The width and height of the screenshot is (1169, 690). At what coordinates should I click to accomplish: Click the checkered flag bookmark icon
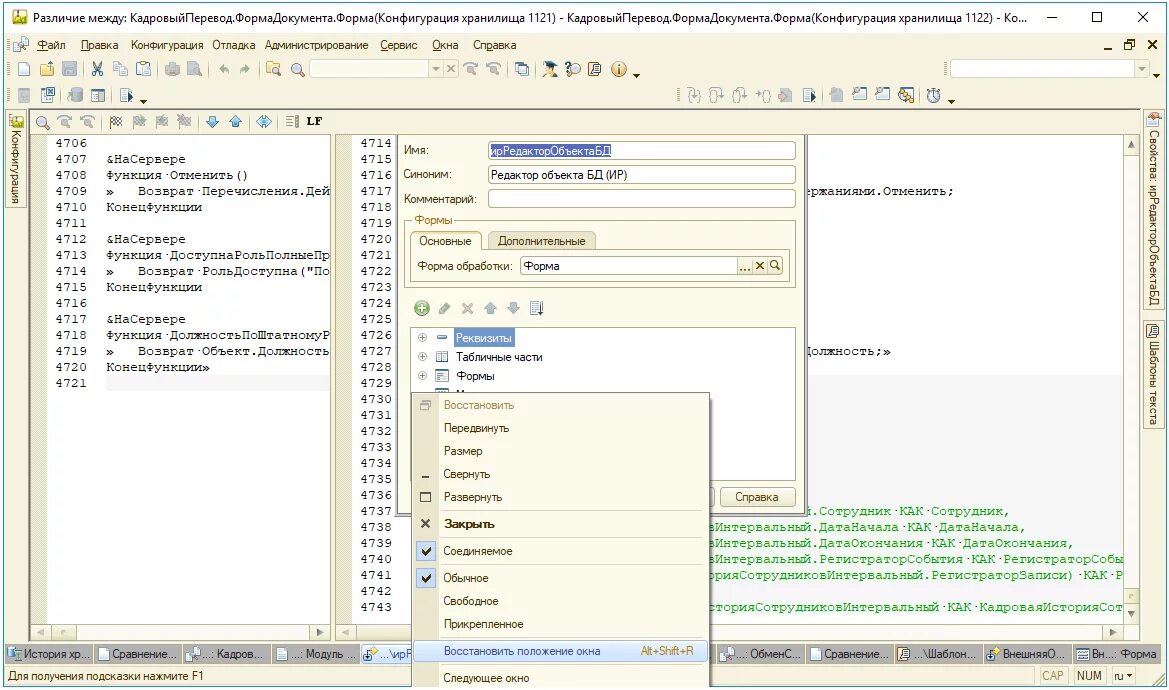[116, 121]
